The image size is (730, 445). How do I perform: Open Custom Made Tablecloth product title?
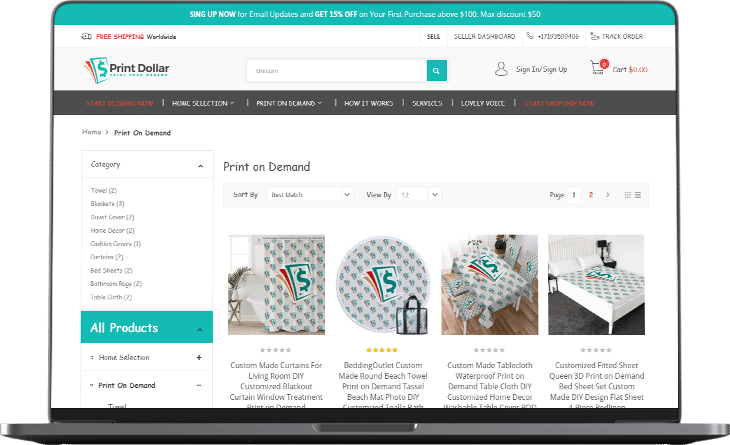490,385
